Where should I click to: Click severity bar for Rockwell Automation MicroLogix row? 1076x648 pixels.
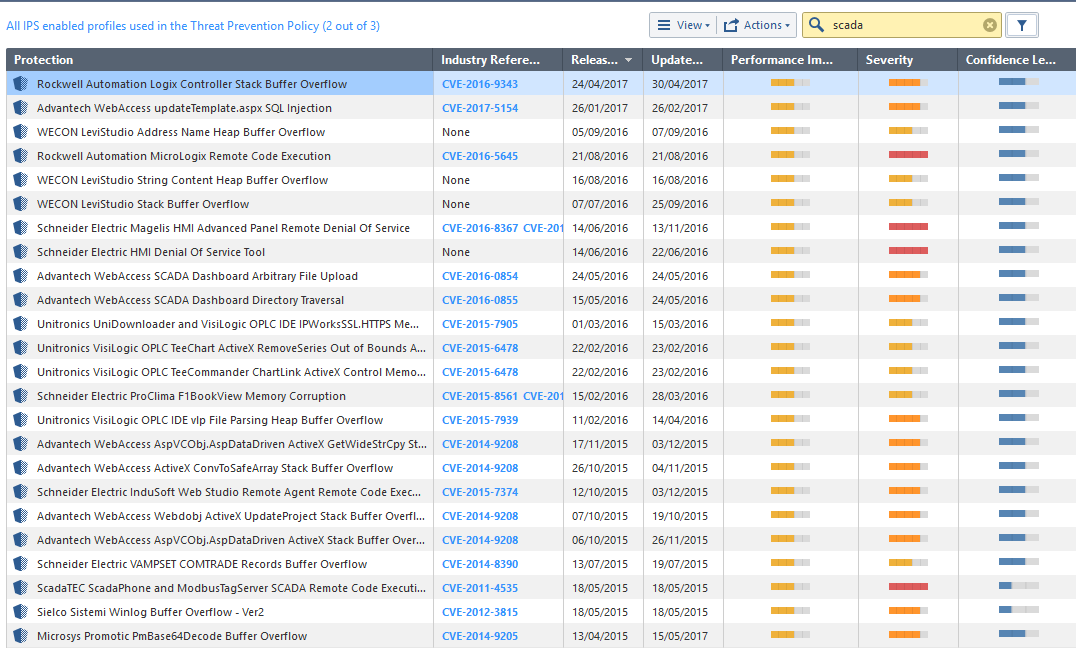pyautogui.click(x=908, y=154)
